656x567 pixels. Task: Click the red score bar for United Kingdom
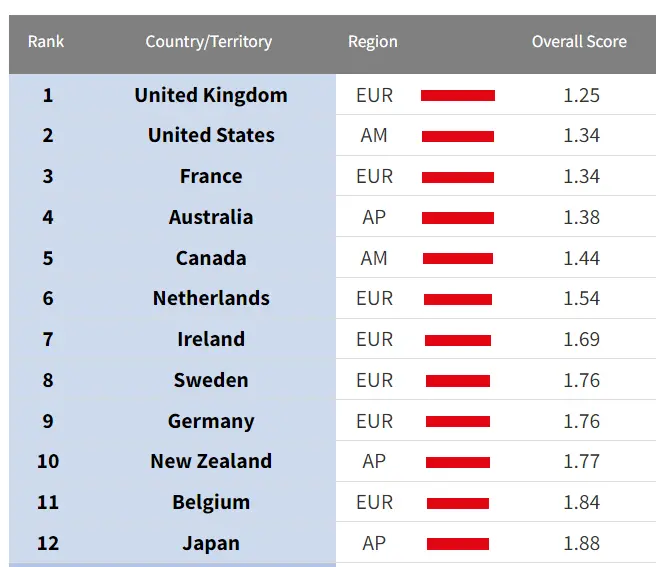tap(458, 96)
